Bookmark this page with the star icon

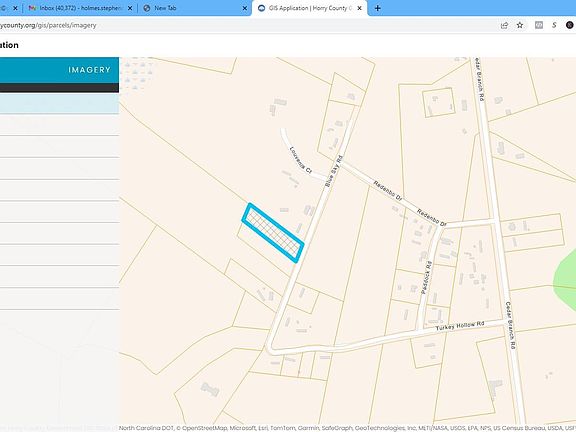[x=520, y=25]
